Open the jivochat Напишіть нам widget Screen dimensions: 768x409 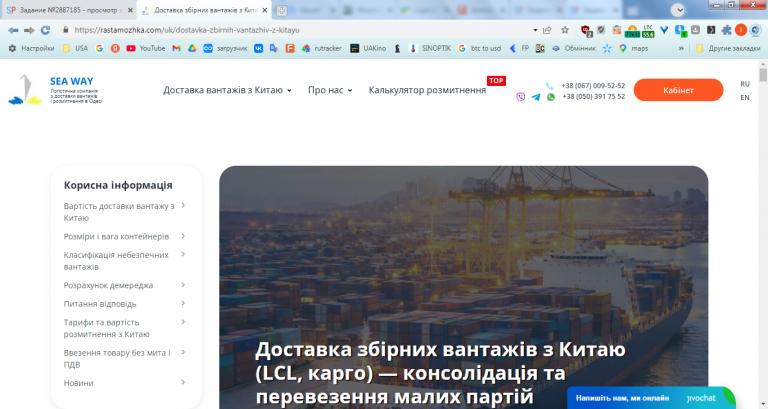coord(651,398)
